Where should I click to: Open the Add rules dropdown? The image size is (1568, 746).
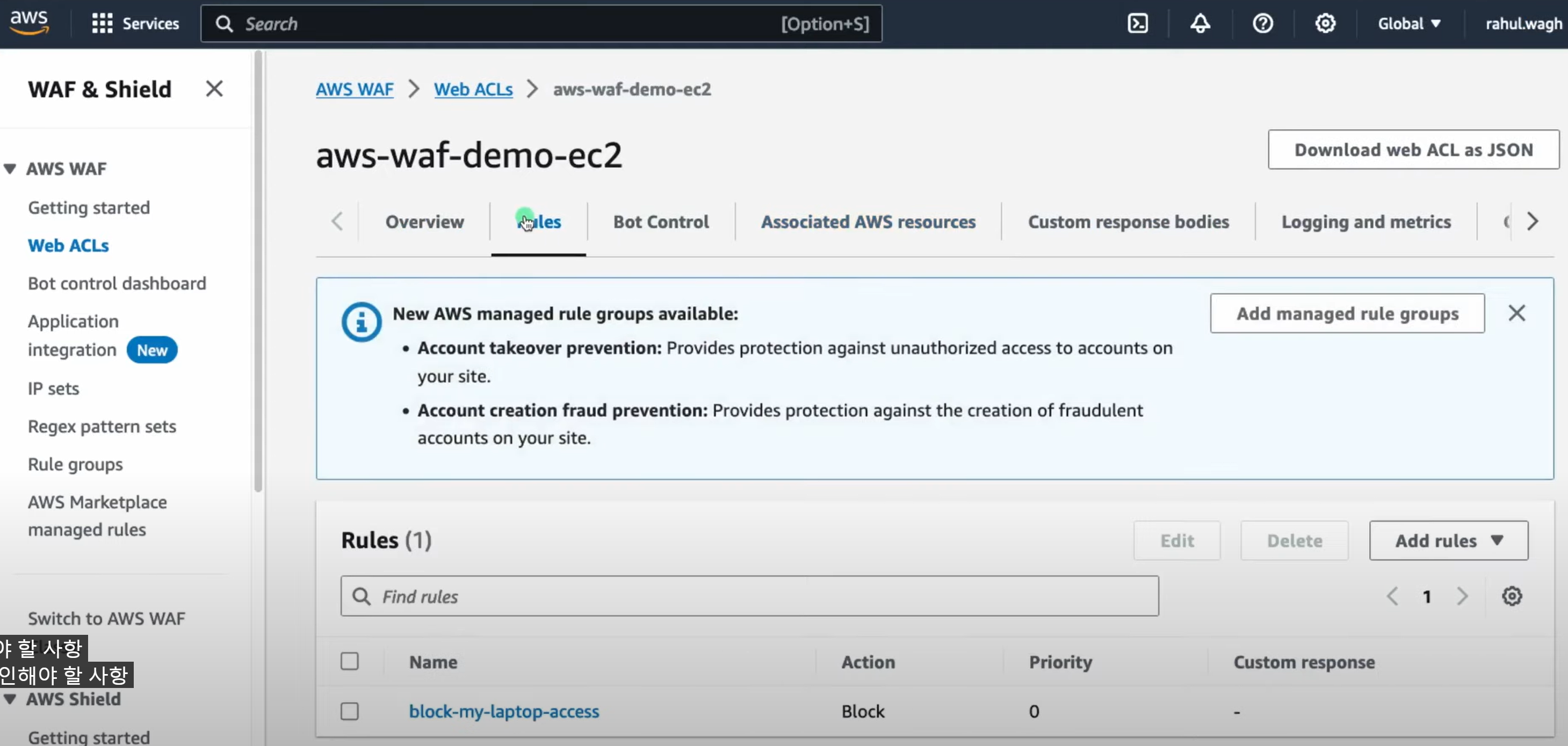click(x=1448, y=540)
